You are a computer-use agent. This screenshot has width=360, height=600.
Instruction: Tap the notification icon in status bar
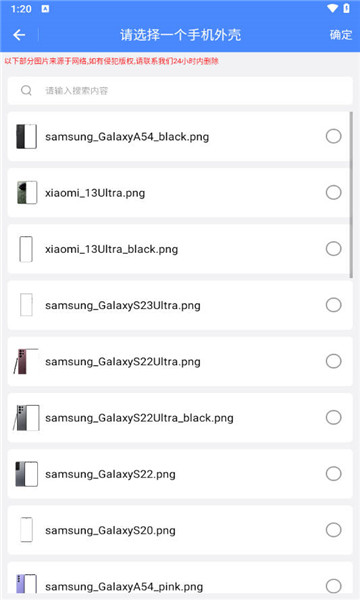click(45, 9)
